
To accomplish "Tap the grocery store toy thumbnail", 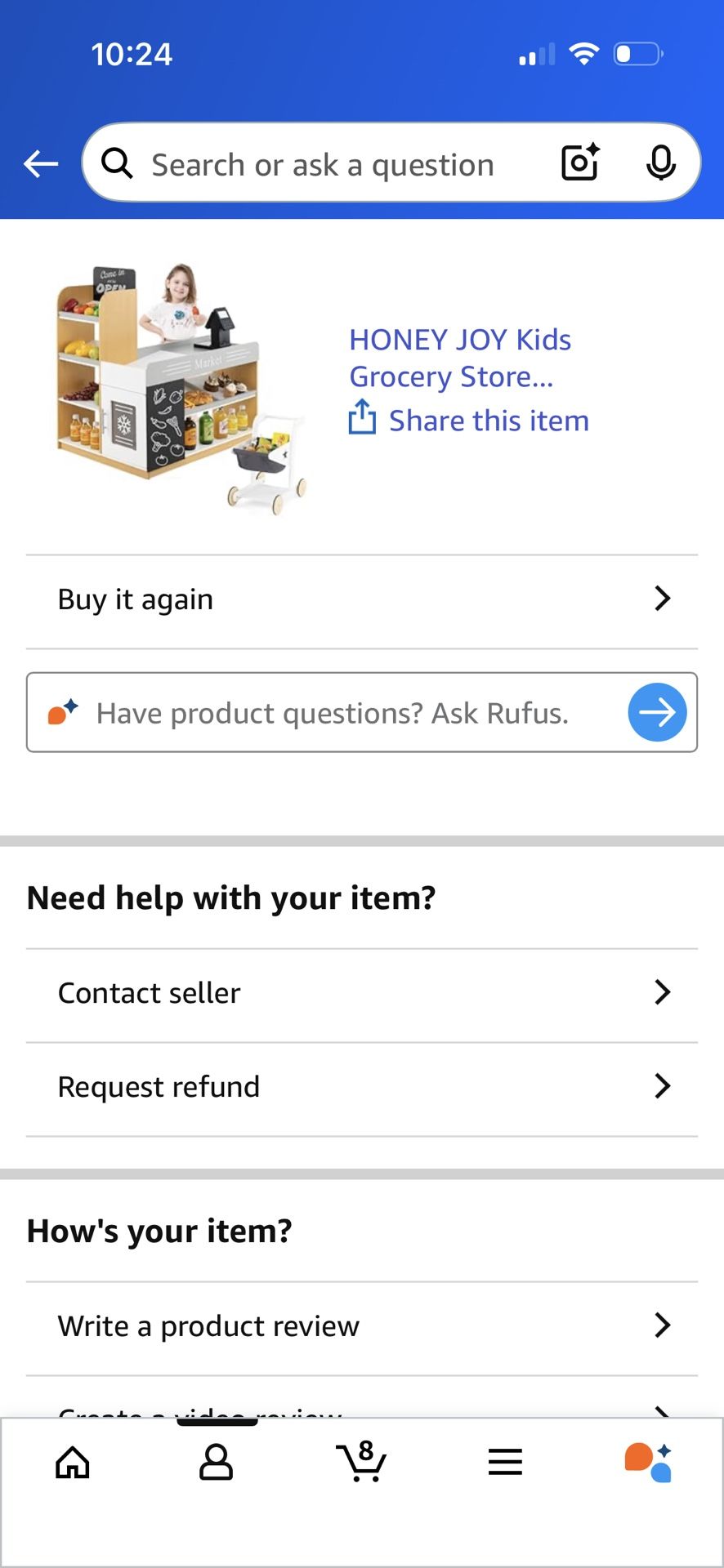I will coord(181,388).
